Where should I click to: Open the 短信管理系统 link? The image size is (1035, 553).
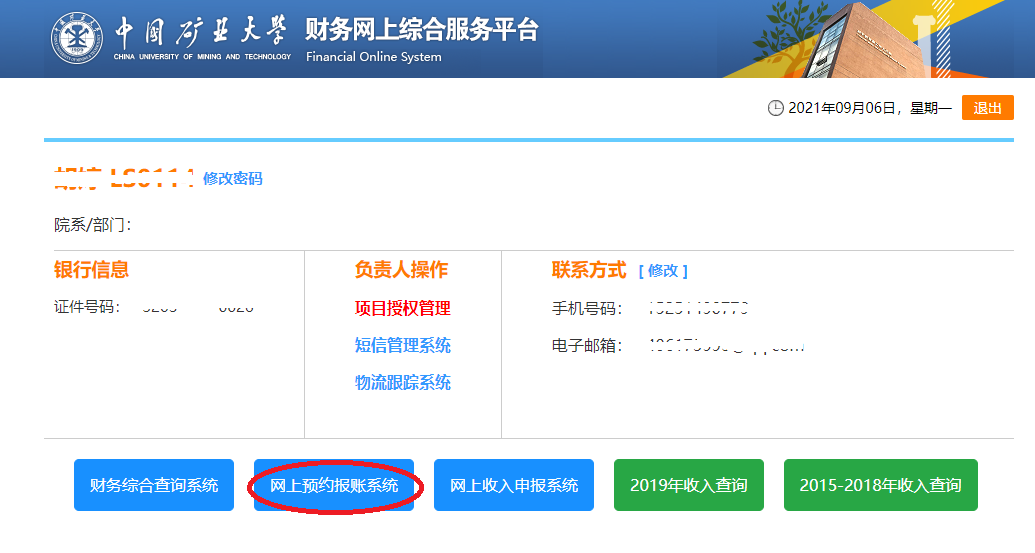(x=402, y=345)
